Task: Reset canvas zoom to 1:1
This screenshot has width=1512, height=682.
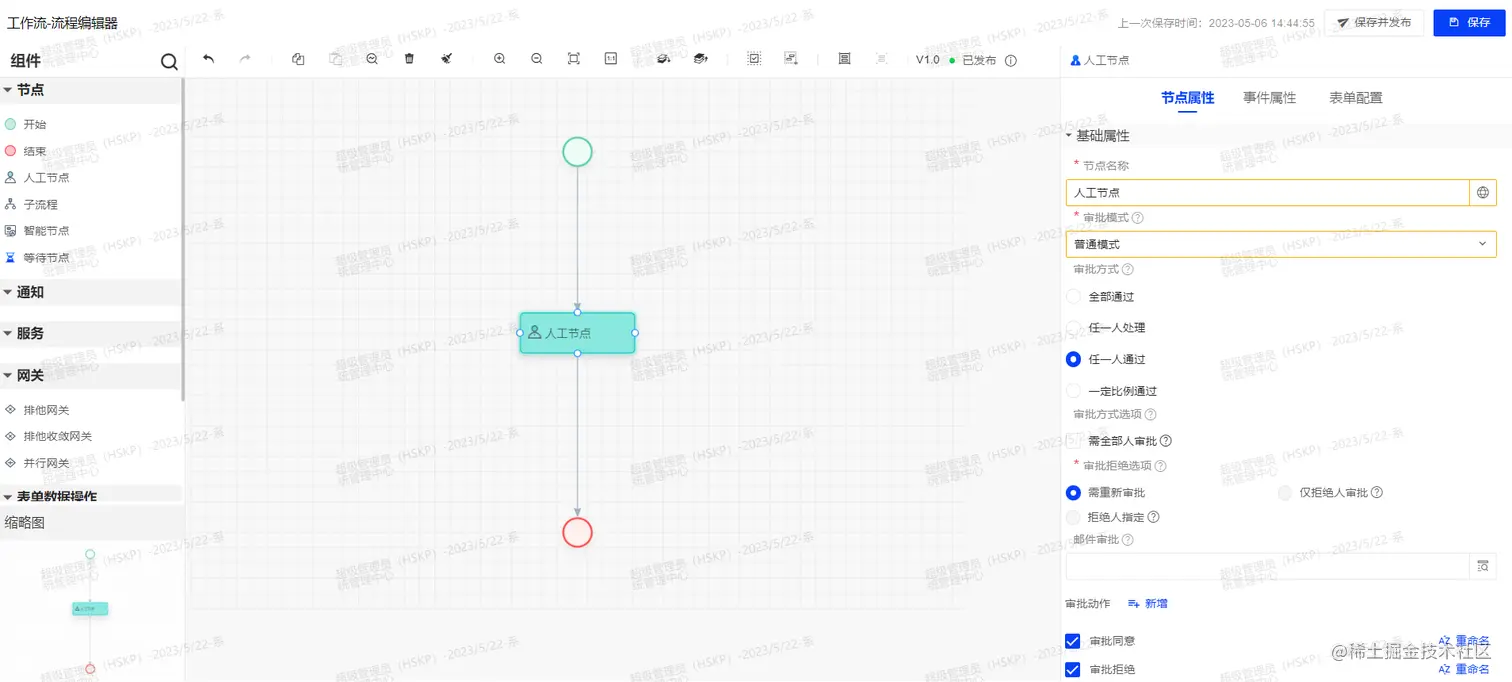Action: (x=611, y=59)
